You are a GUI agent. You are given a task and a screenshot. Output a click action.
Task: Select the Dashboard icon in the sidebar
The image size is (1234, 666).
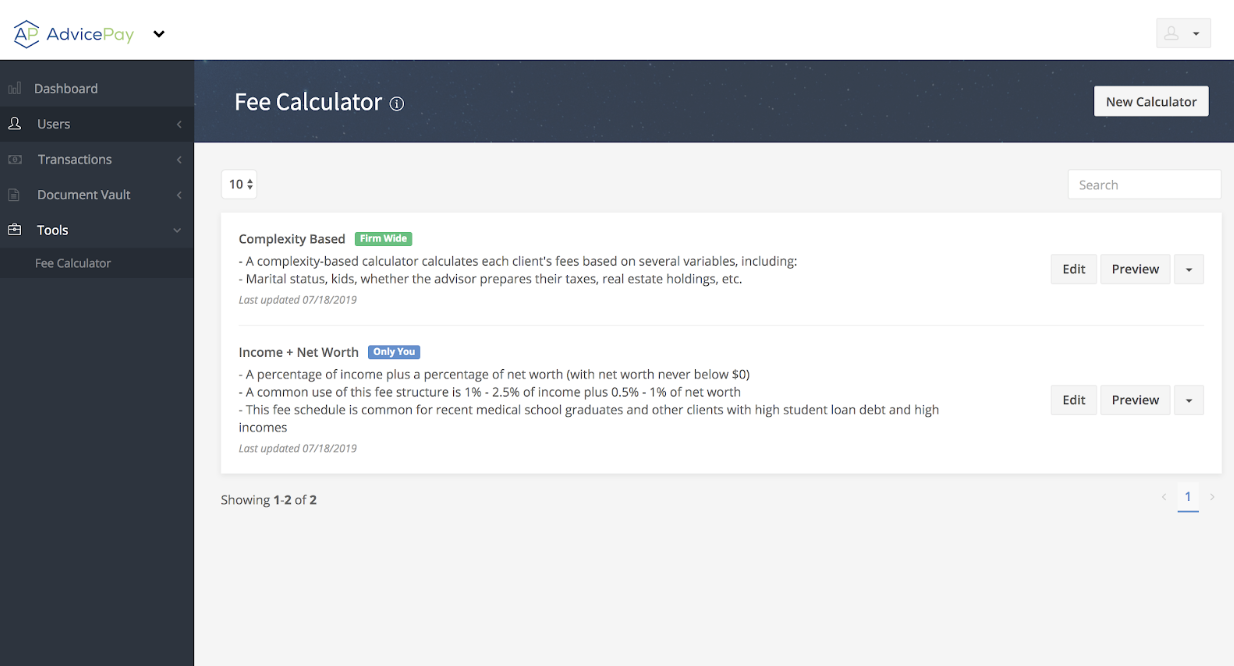tap(14, 88)
